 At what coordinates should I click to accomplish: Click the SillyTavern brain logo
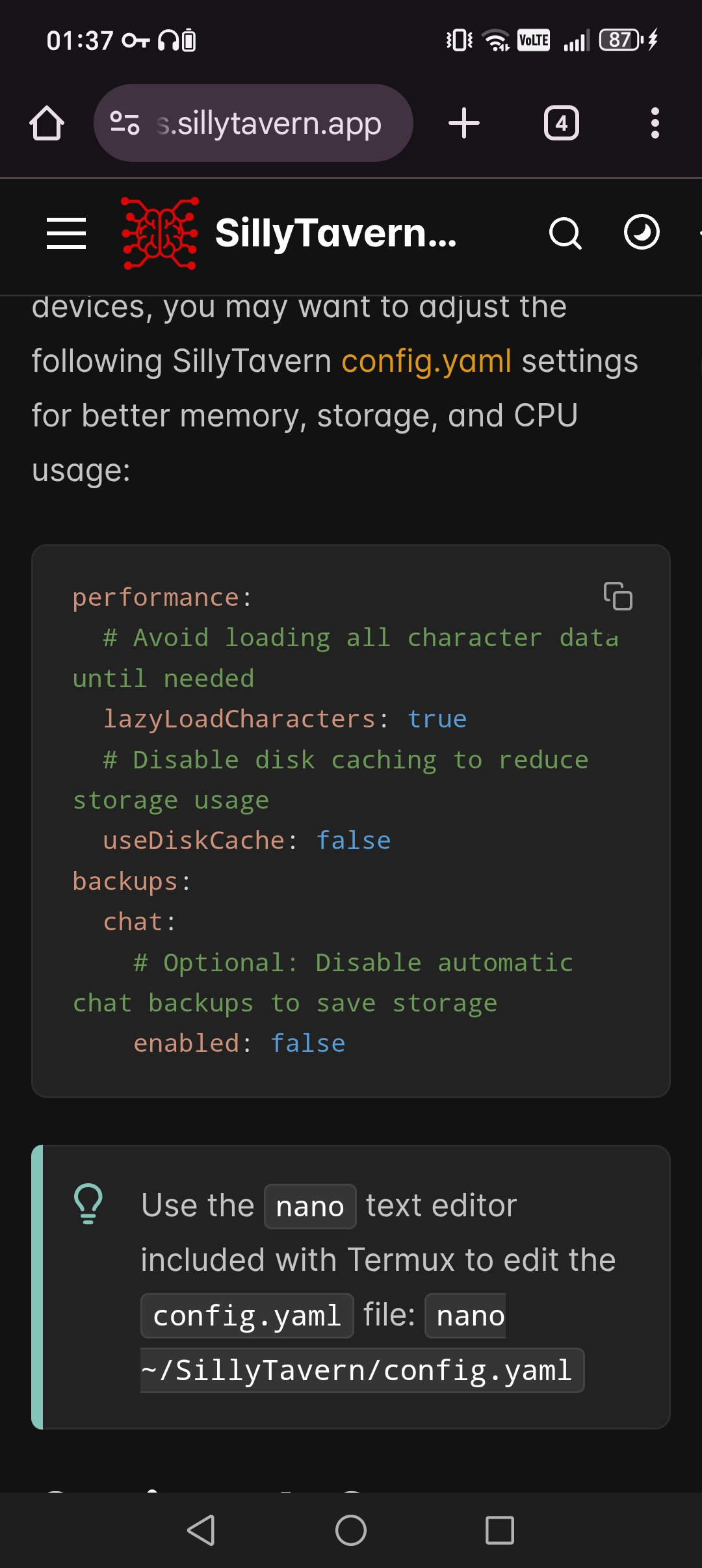(160, 233)
